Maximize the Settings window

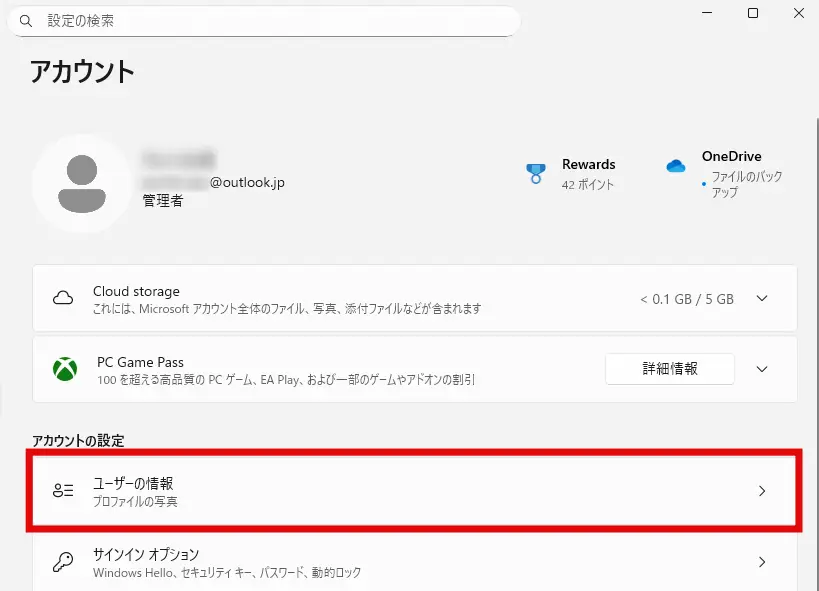tap(753, 13)
